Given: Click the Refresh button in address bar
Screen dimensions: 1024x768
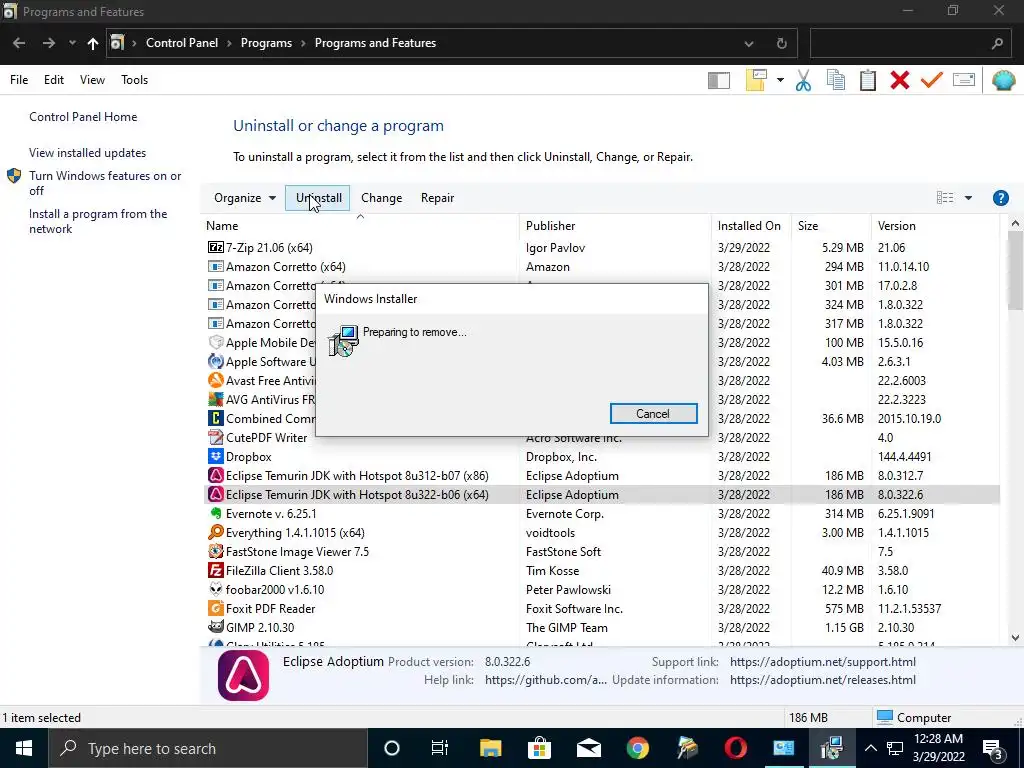Looking at the screenshot, I should 781,44.
